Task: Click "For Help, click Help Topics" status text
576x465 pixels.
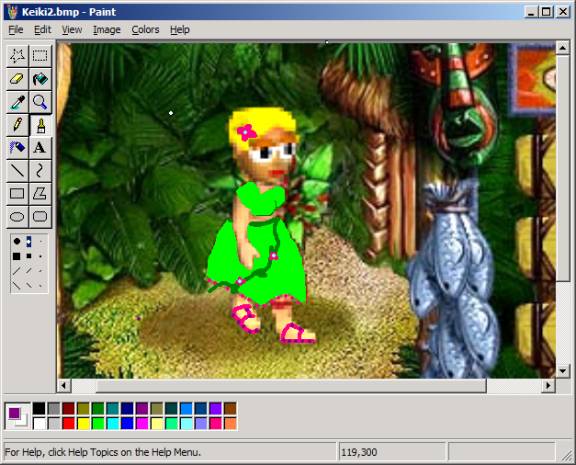Action: (102, 452)
